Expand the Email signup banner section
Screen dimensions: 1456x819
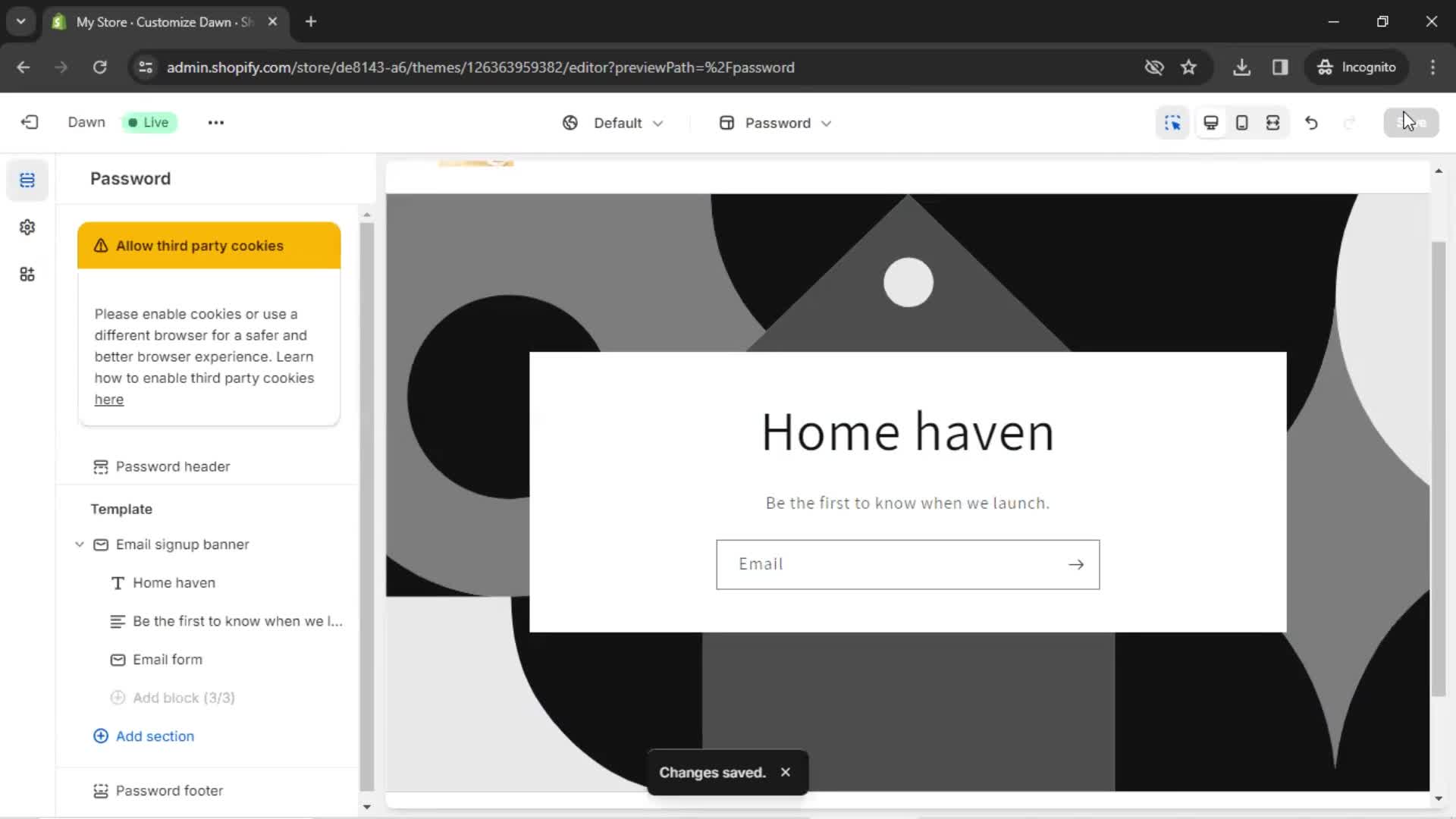pos(80,544)
